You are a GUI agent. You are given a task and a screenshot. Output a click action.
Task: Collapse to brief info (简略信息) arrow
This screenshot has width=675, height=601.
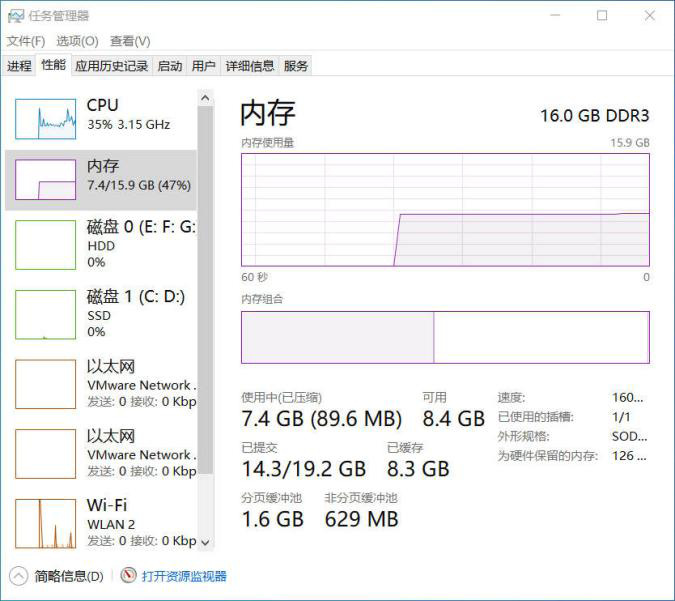coord(18,576)
